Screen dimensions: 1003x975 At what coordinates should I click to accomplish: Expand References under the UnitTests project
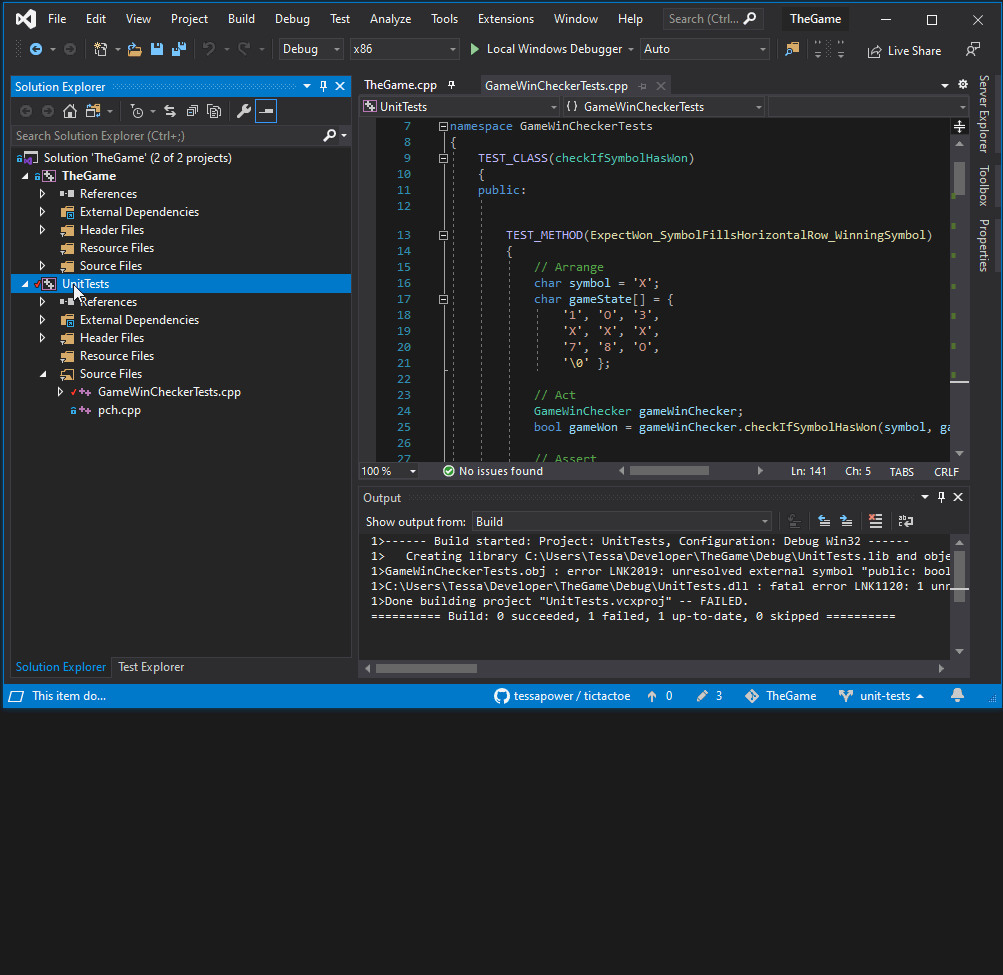click(x=41, y=301)
